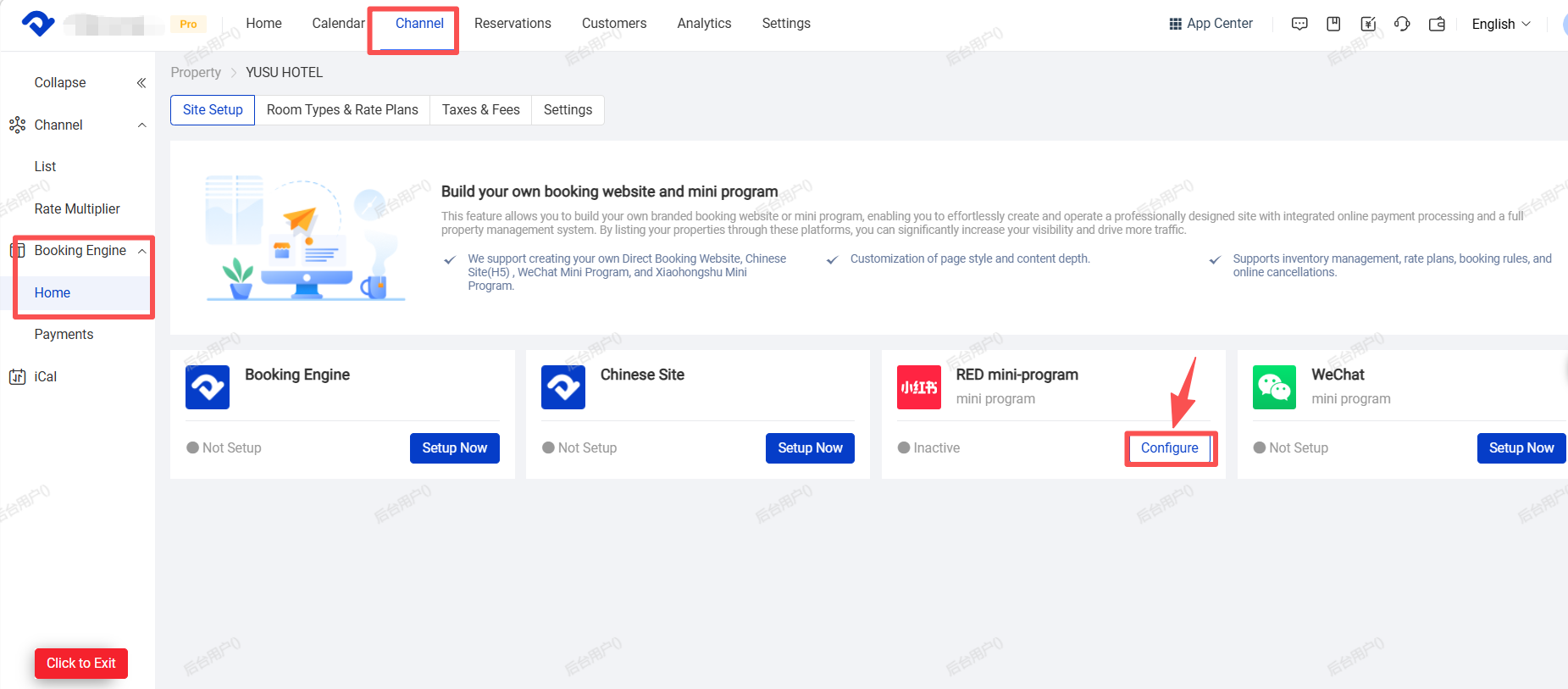Click the green WeChat logo icon

1274,387
